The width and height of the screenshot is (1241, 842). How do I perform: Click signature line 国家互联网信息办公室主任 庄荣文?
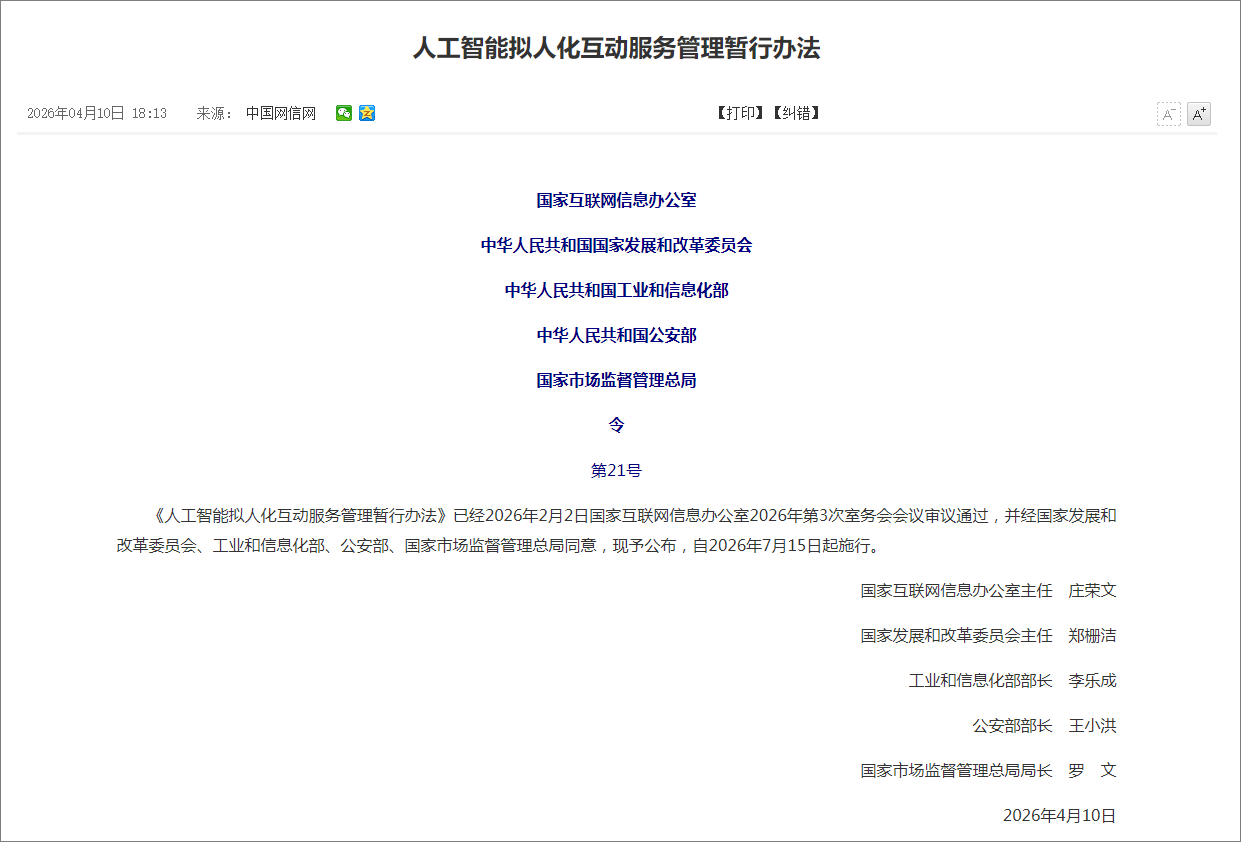coord(988,590)
